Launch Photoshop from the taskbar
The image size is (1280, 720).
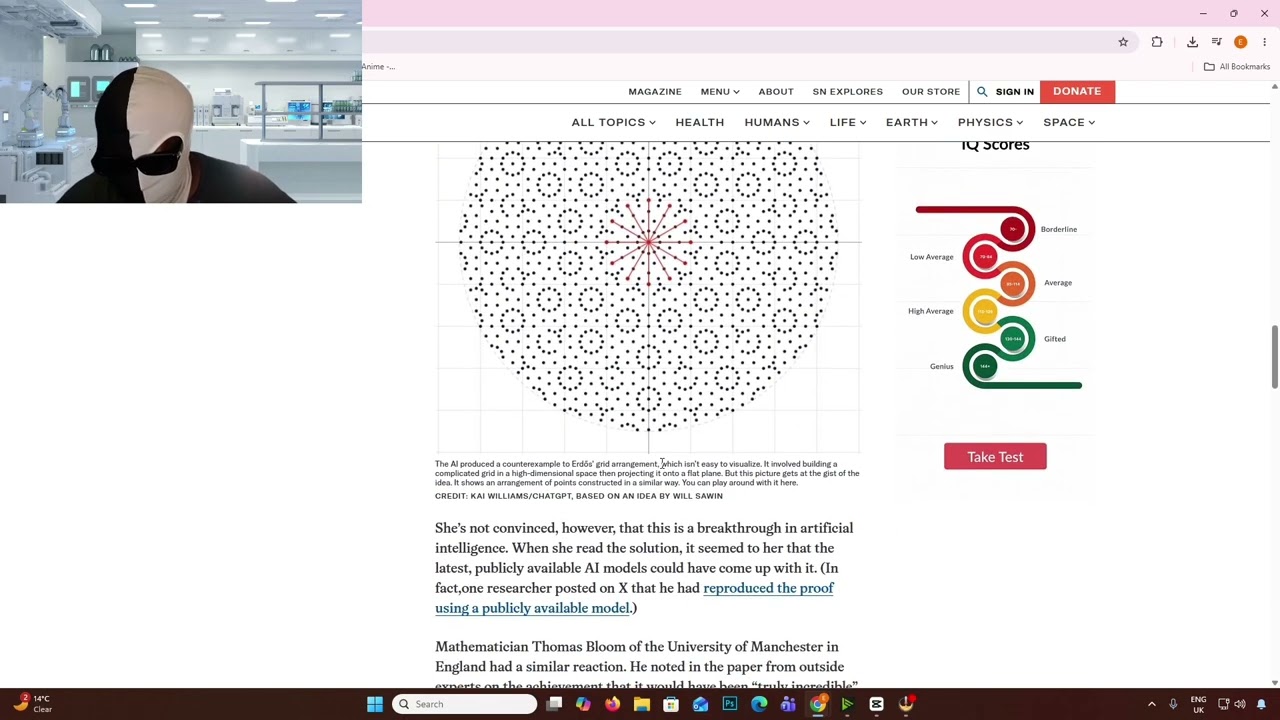point(730,704)
